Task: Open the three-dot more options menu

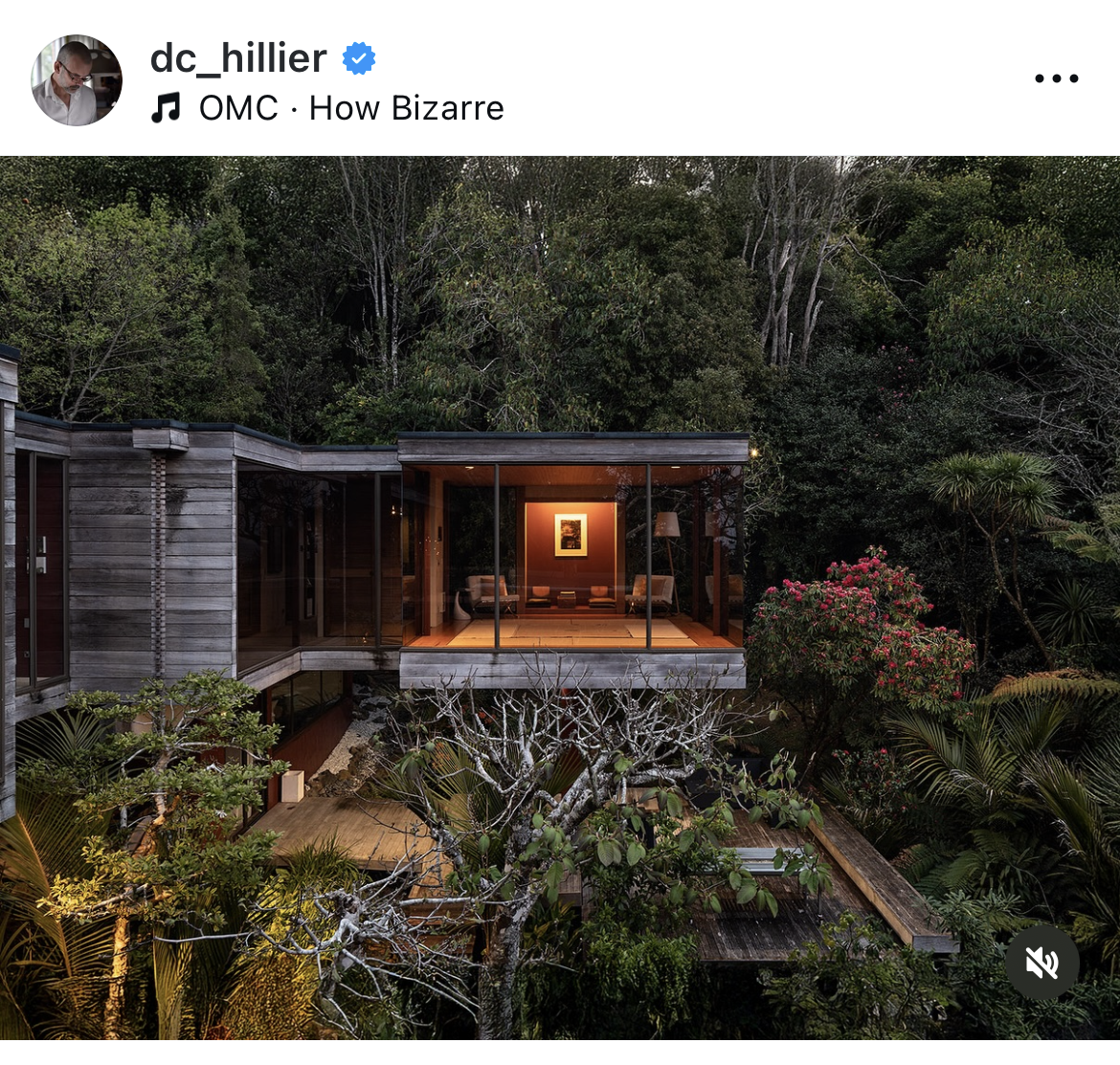Action: point(1057,78)
